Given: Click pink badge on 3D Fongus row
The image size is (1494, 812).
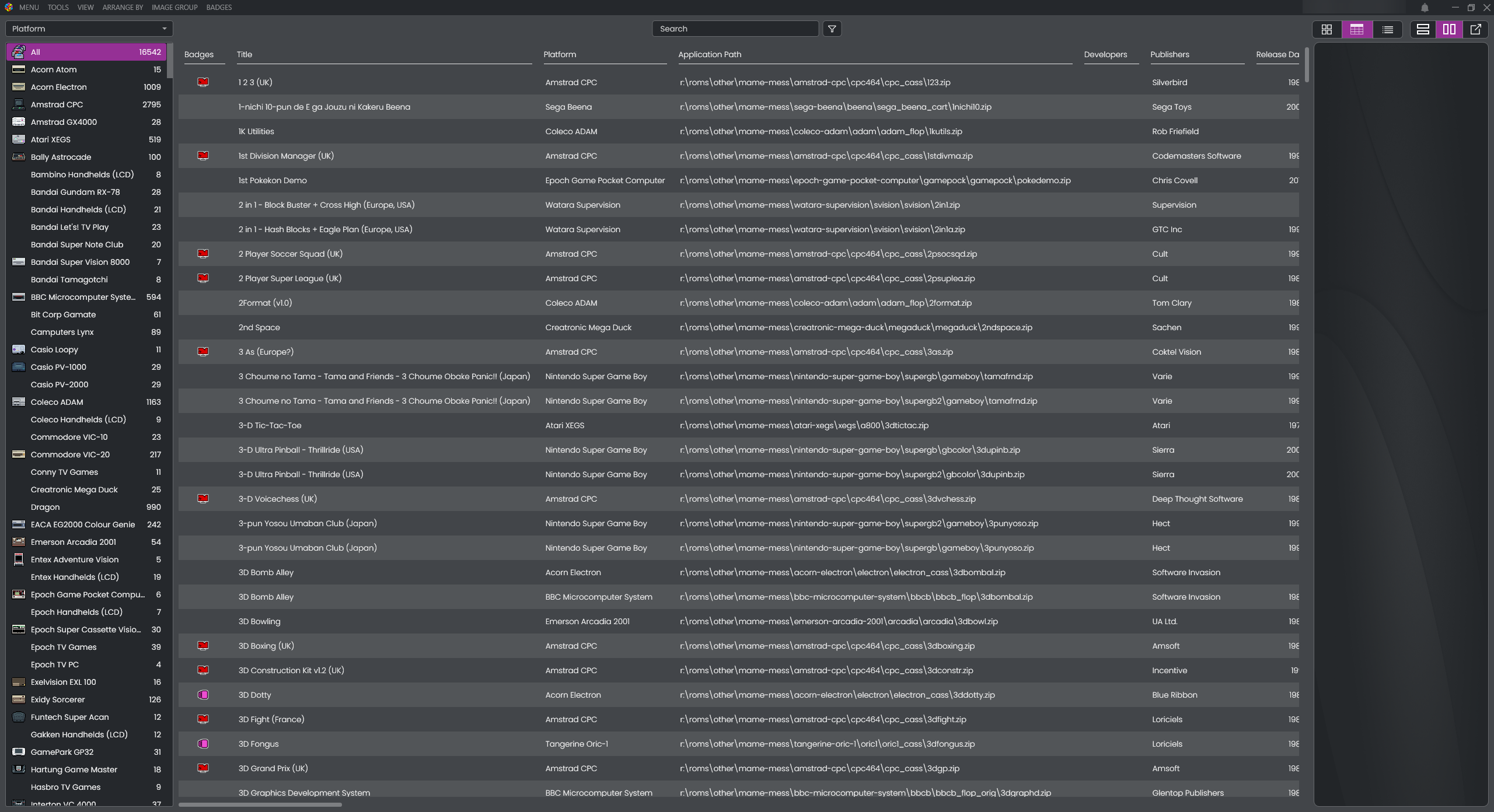Looking at the screenshot, I should (x=203, y=744).
